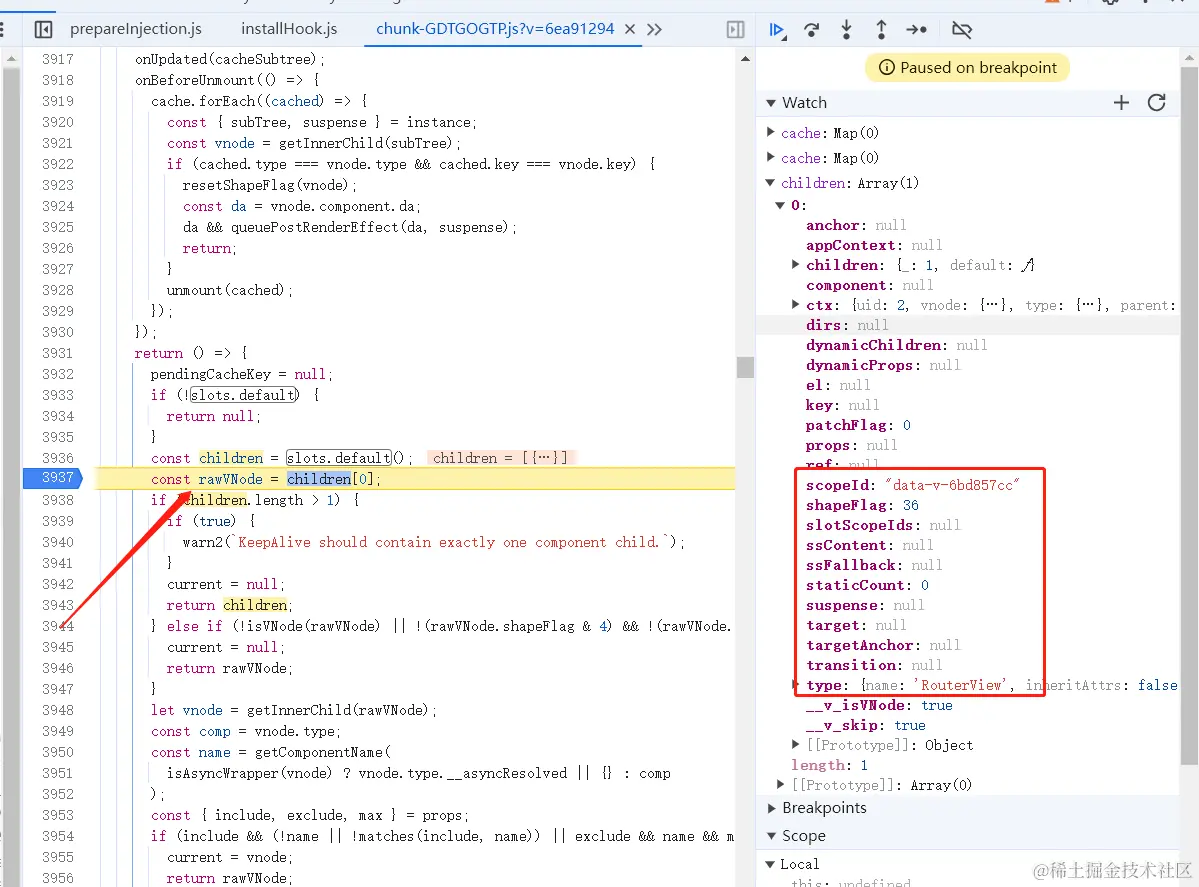Expand the type: RouterView property
The height and width of the screenshot is (887, 1199).
795,684
